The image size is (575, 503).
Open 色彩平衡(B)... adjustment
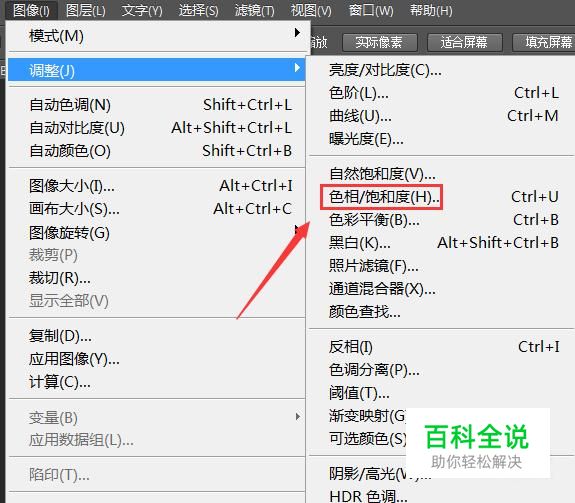pyautogui.click(x=442, y=220)
